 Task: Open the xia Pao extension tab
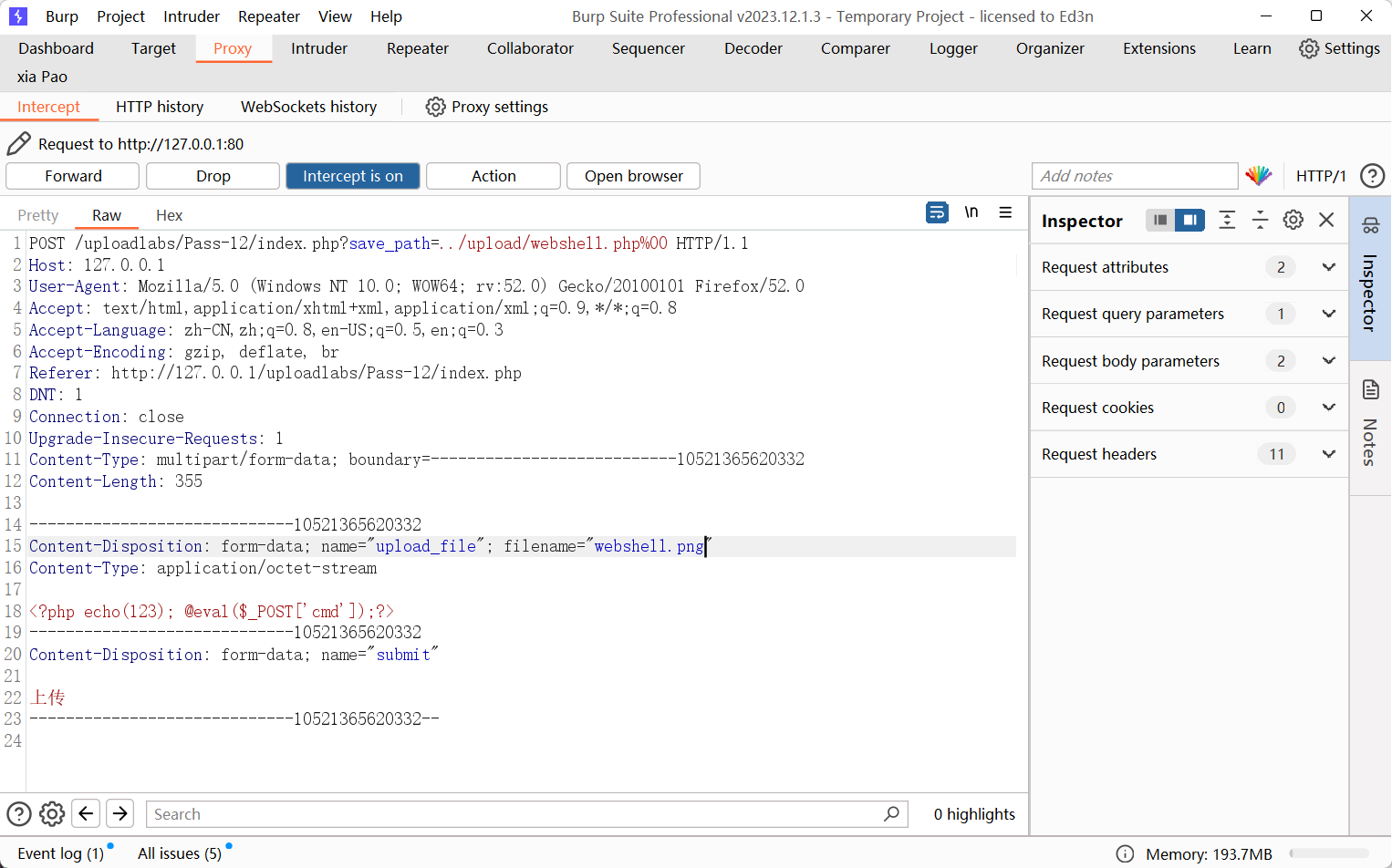42,77
